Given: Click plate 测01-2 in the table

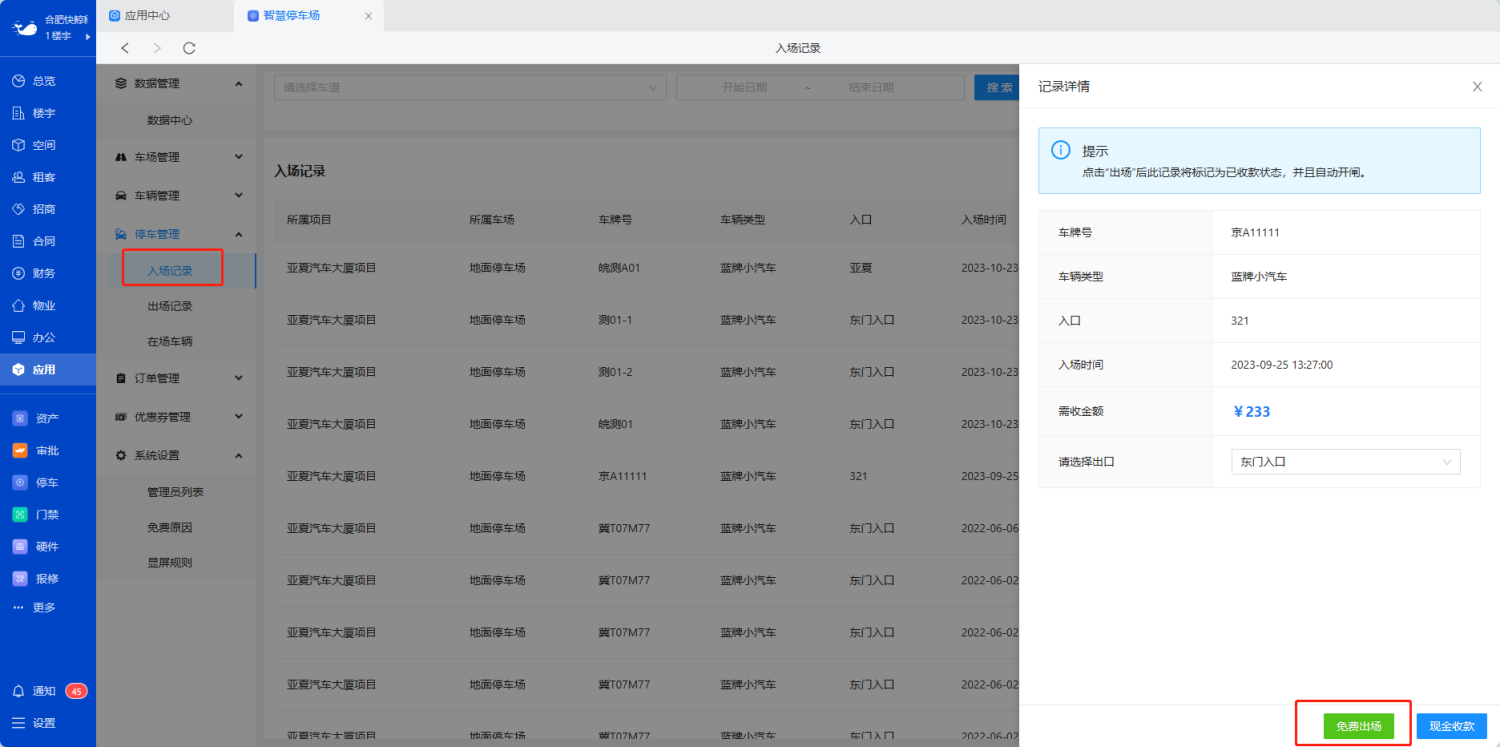Looking at the screenshot, I should coord(616,372).
